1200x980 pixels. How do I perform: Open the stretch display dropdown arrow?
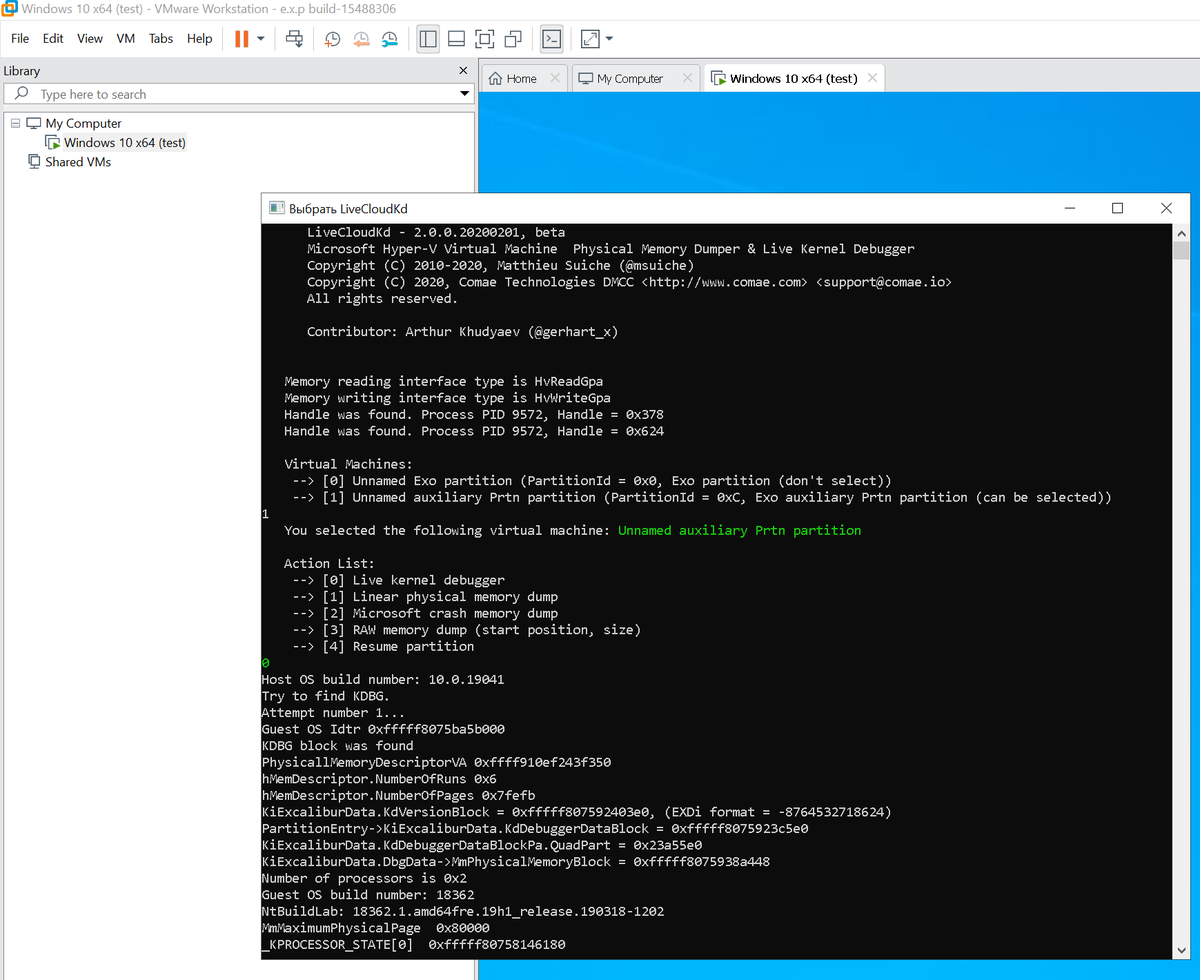click(609, 39)
